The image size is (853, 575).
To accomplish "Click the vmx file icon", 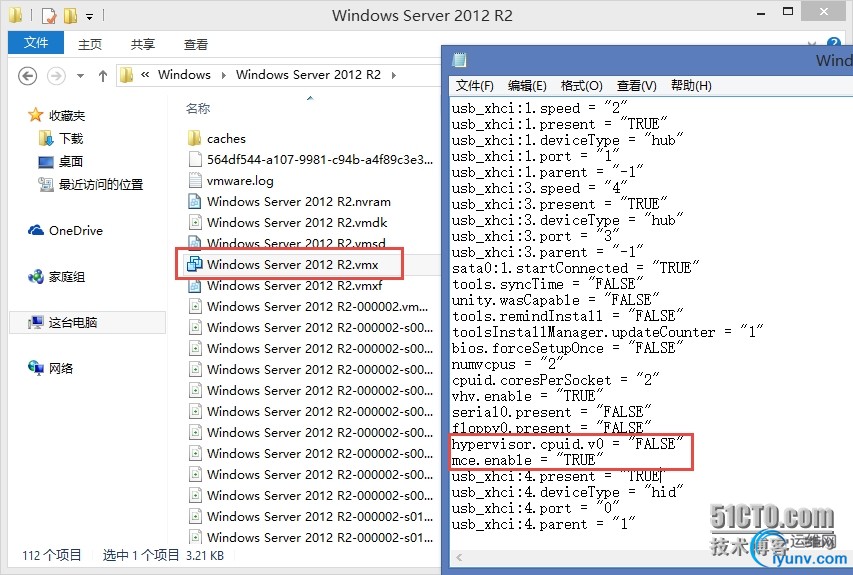I will [x=195, y=264].
